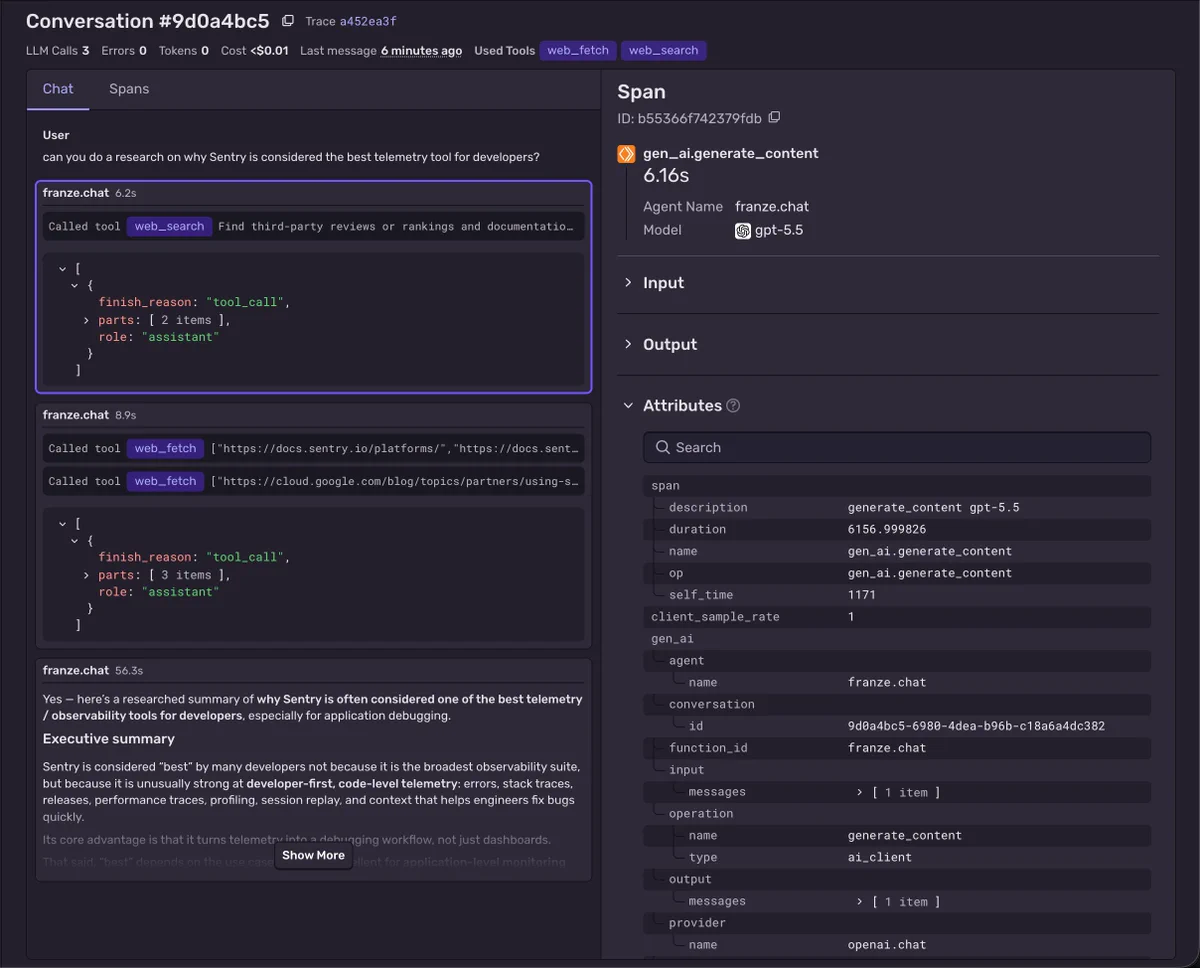Click the provider name value openai.chat
The height and width of the screenshot is (968, 1200).
(x=887, y=944)
